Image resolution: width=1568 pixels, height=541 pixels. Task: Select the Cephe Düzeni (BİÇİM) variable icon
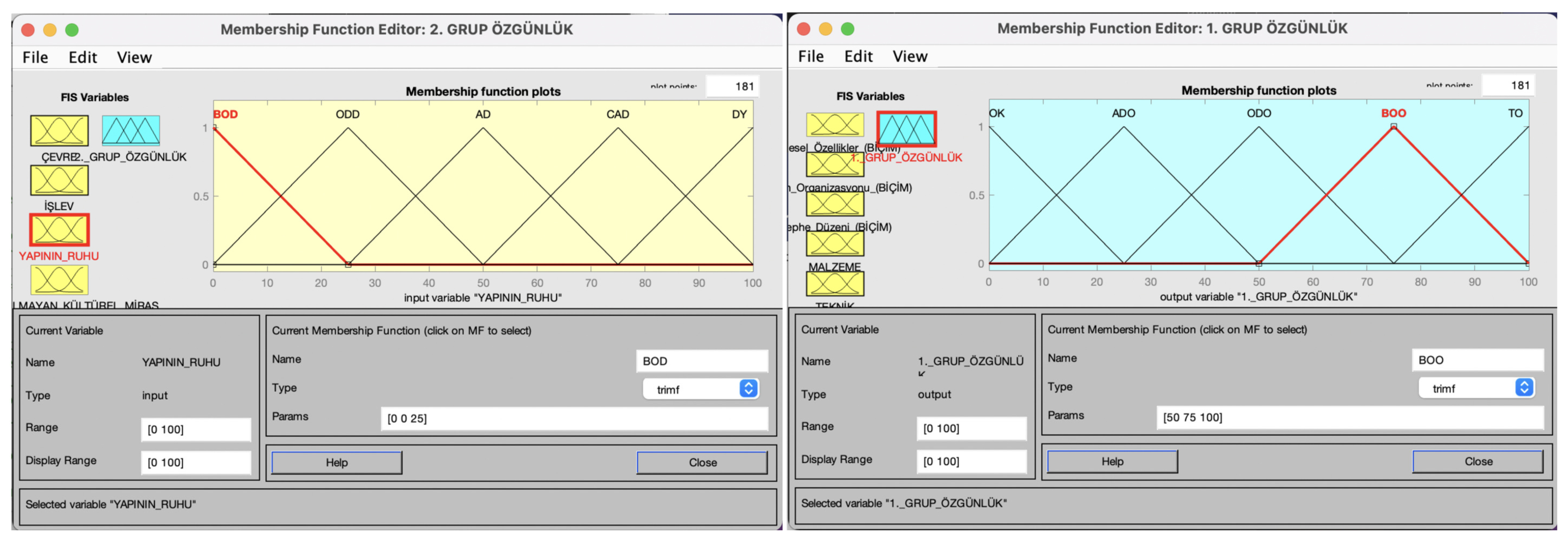(834, 204)
